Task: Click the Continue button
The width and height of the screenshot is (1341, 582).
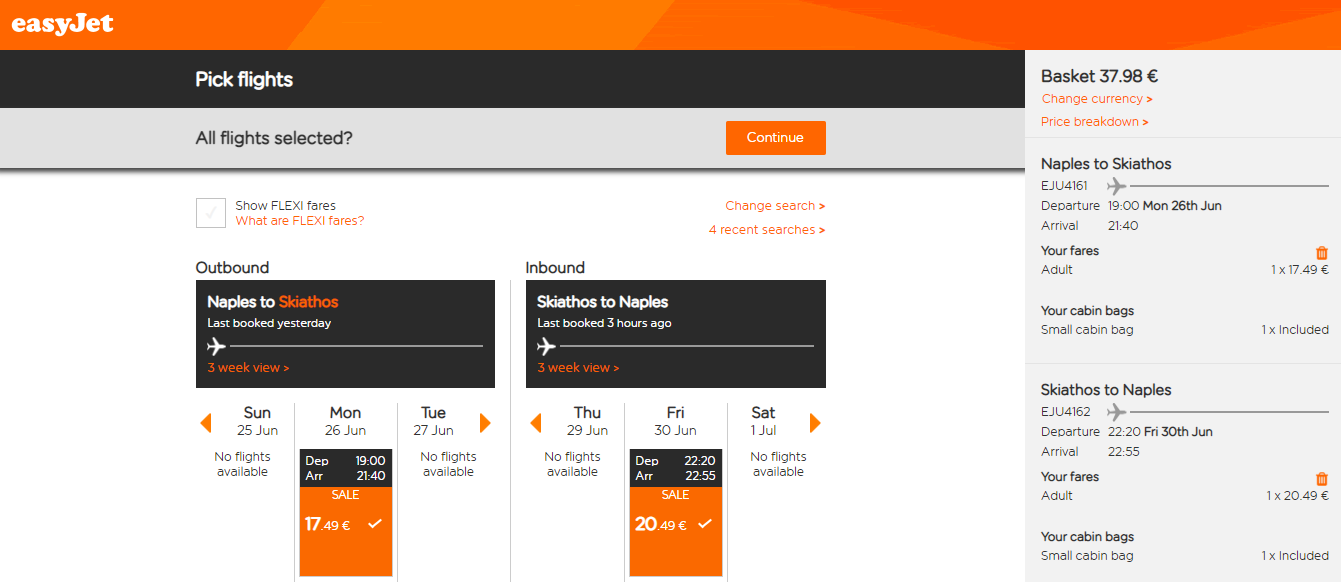Action: [x=776, y=138]
